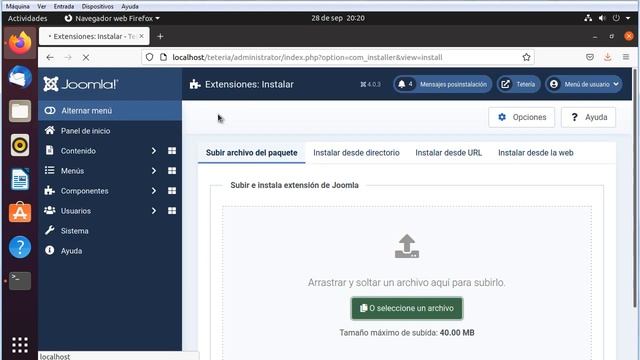Open the Usuarios sidebar item
This screenshot has height=360, width=640.
[x=76, y=211]
